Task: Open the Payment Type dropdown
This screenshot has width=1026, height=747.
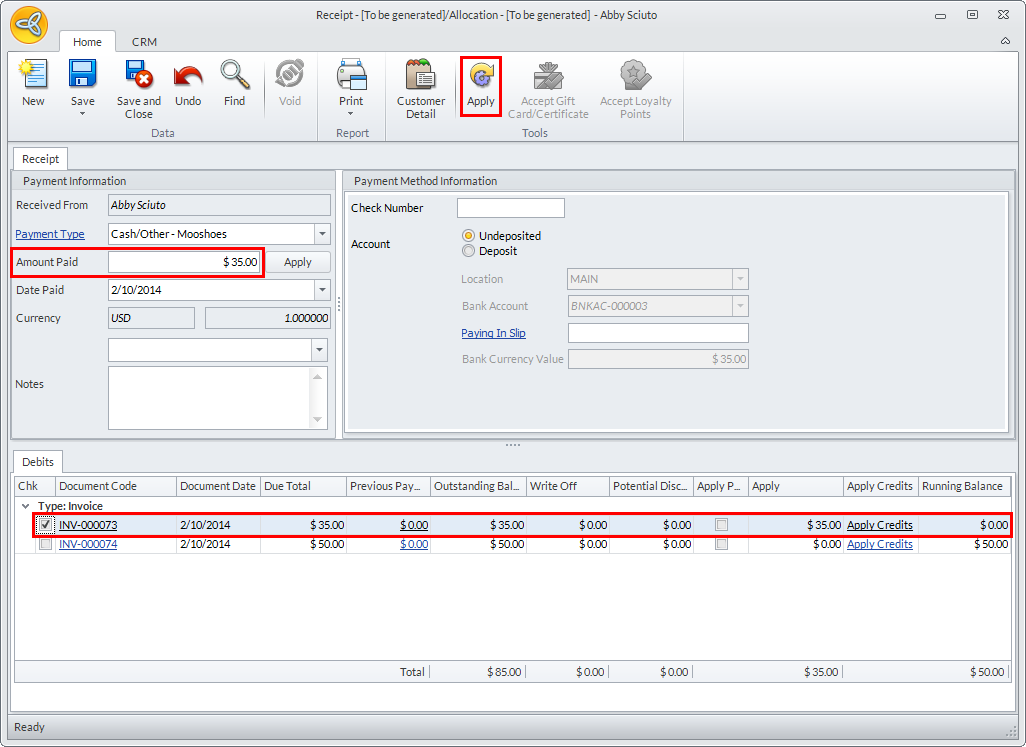Action: click(322, 234)
